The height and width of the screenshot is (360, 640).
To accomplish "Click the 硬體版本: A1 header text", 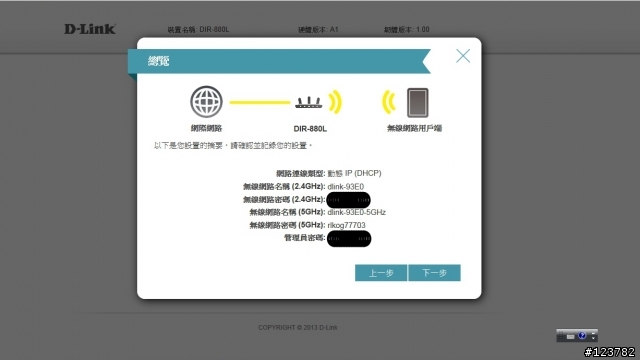I will [x=318, y=29].
